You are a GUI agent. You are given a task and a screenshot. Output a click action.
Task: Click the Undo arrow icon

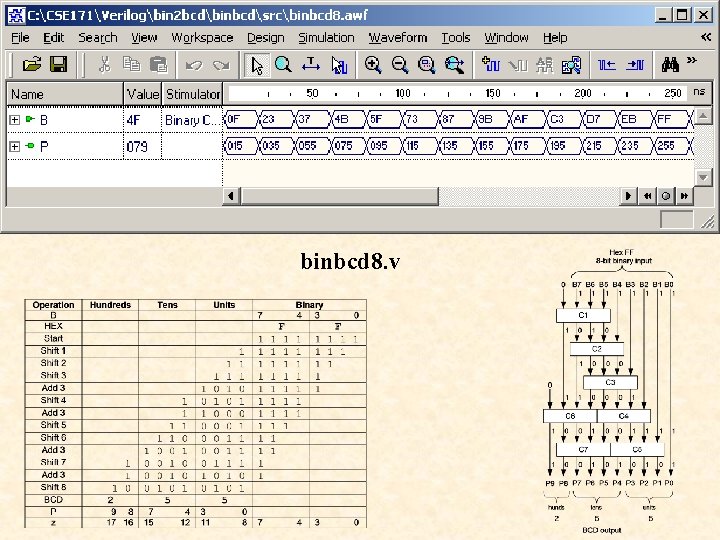coord(193,65)
